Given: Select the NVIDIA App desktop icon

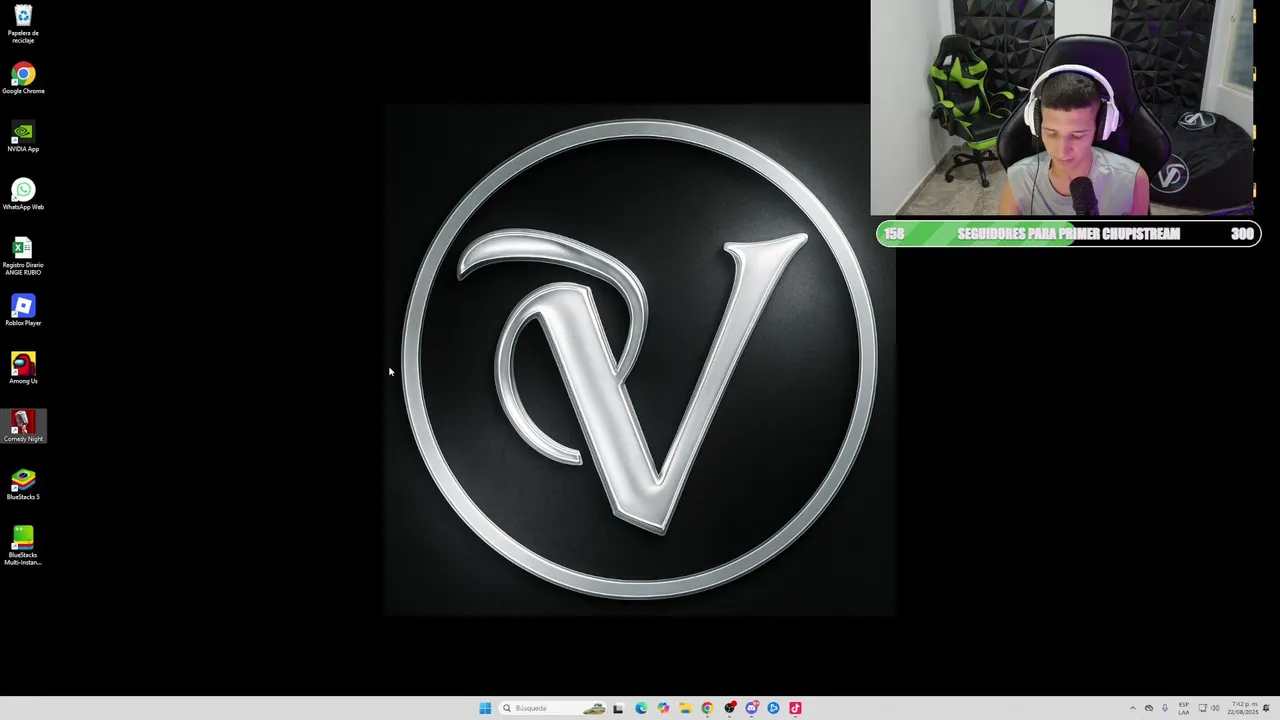Looking at the screenshot, I should 23,137.
